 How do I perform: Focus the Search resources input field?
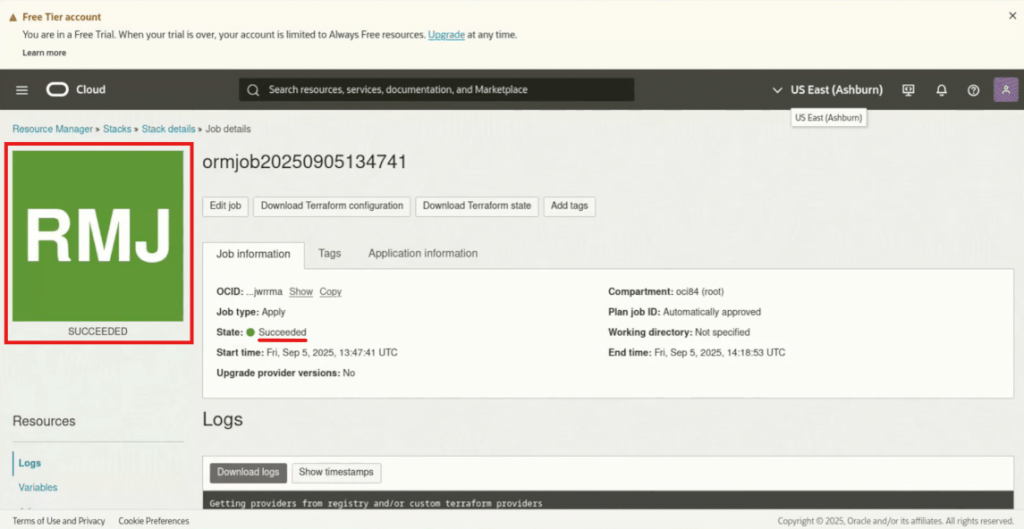tap(436, 89)
